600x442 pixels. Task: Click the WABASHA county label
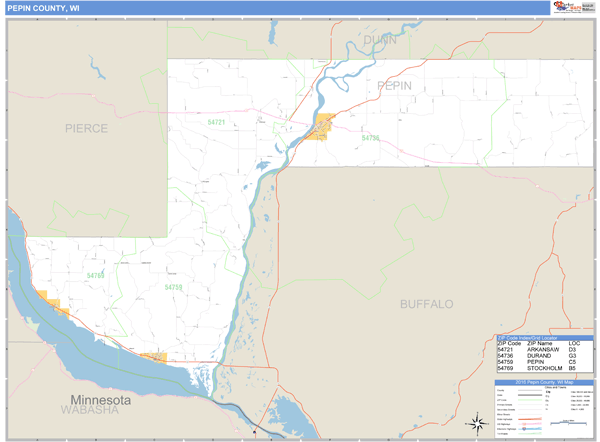click(x=90, y=410)
